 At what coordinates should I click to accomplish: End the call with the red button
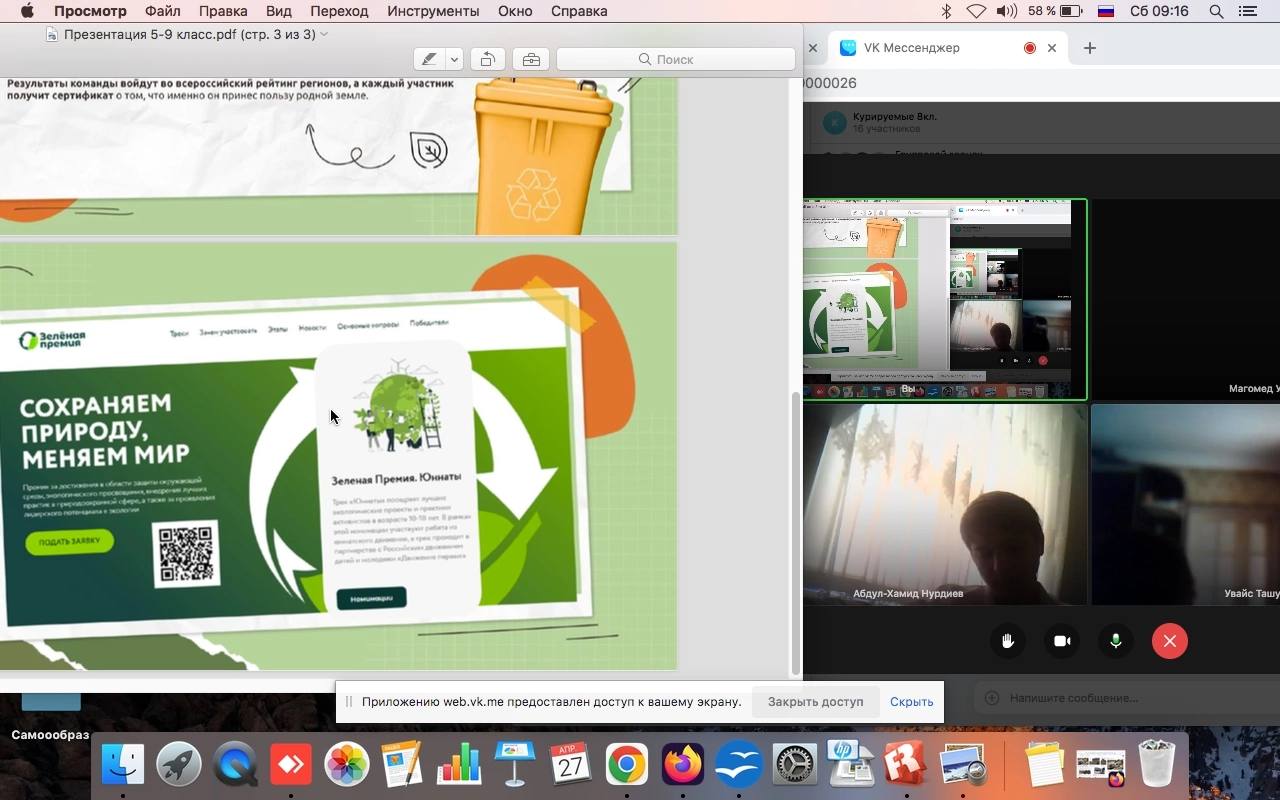pyautogui.click(x=1169, y=641)
